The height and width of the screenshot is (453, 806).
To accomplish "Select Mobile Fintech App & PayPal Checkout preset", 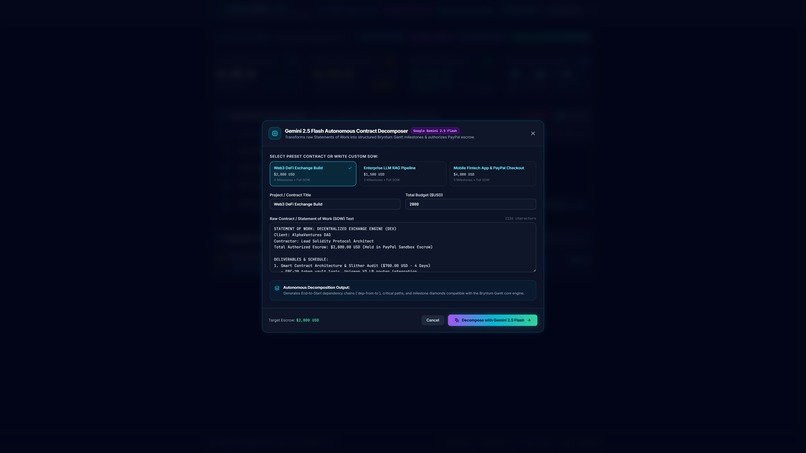I will pos(492,174).
